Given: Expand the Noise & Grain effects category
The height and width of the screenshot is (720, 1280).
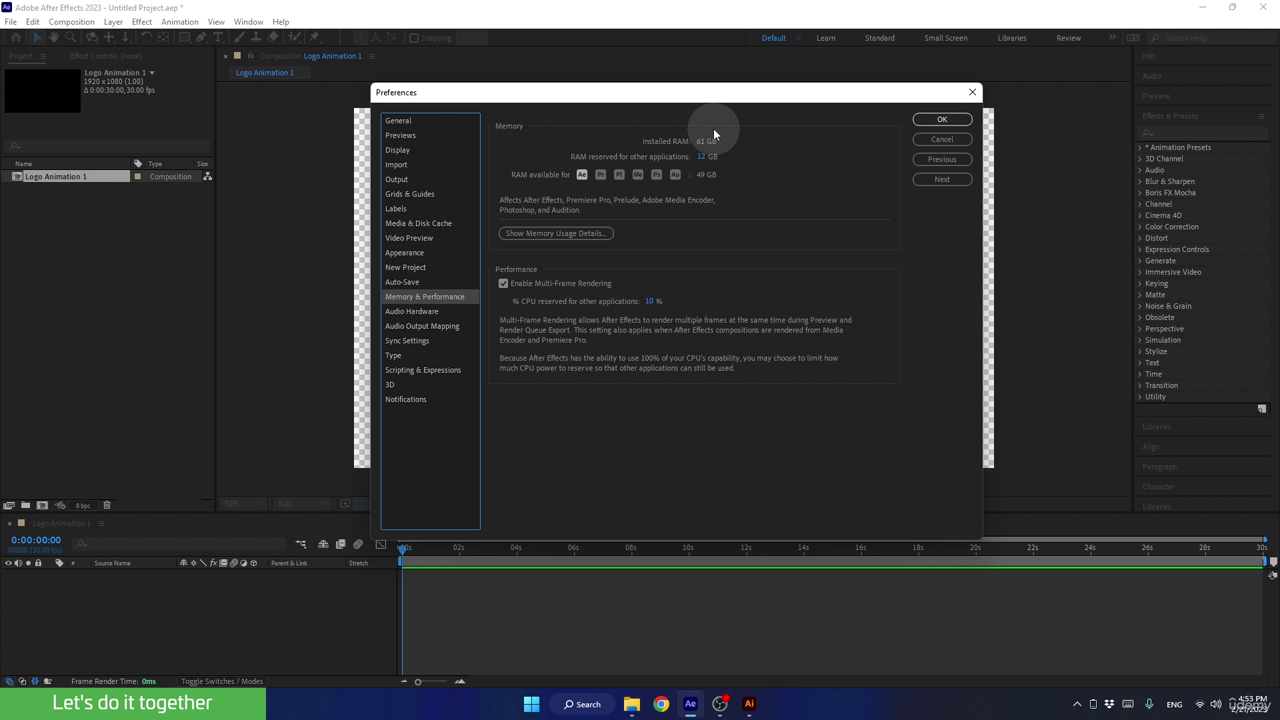Looking at the screenshot, I should coord(1140,306).
